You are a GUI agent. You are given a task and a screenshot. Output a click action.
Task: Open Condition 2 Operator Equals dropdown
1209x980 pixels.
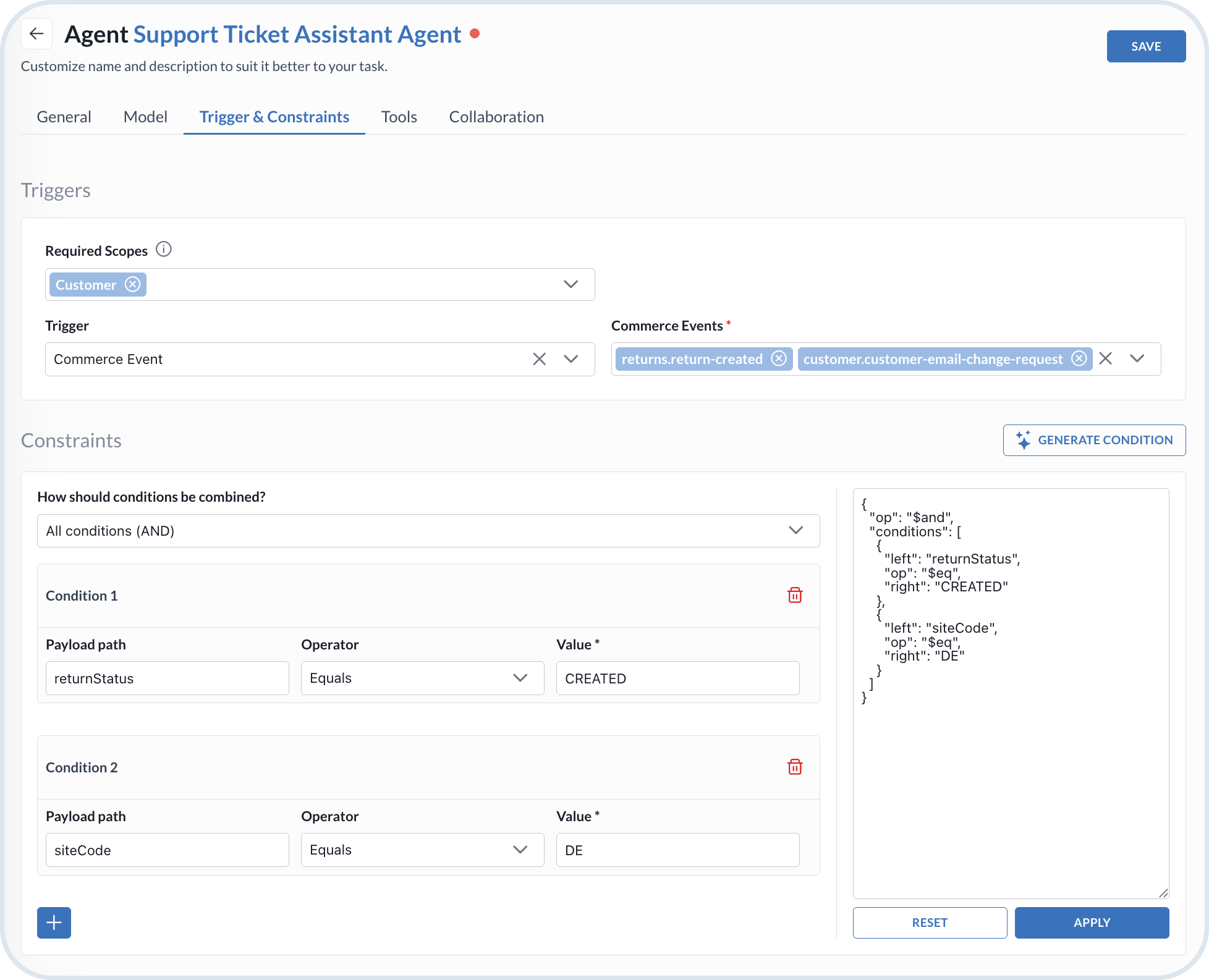click(x=422, y=850)
